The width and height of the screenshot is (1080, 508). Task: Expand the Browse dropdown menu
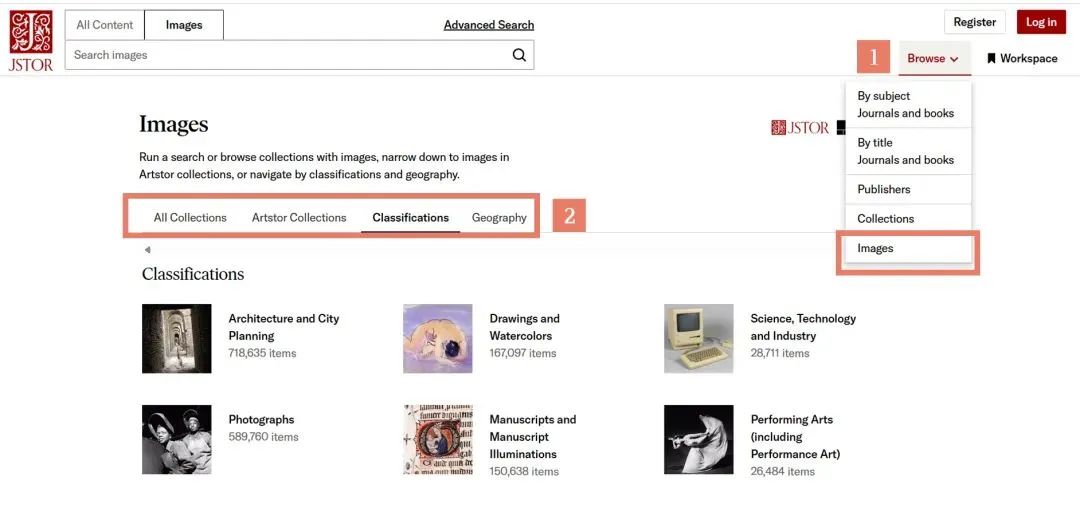tap(933, 58)
